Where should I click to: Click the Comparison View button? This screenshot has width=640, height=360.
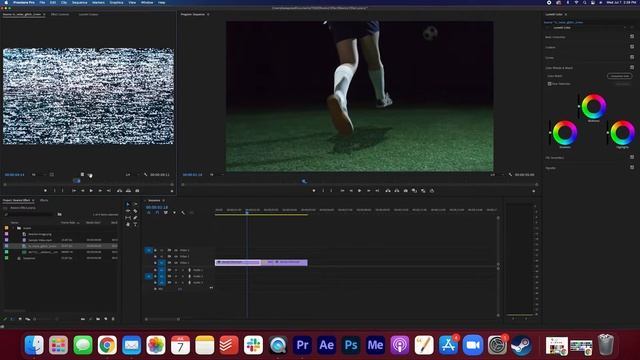[620, 76]
